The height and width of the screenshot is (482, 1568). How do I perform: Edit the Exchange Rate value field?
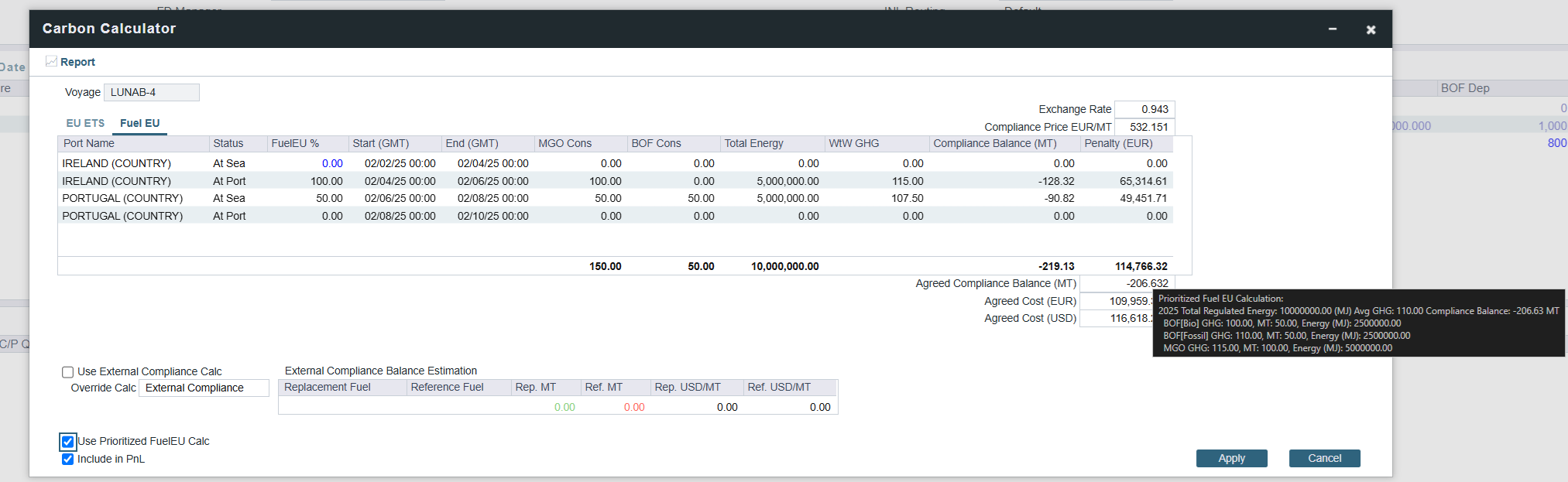click(x=1144, y=110)
